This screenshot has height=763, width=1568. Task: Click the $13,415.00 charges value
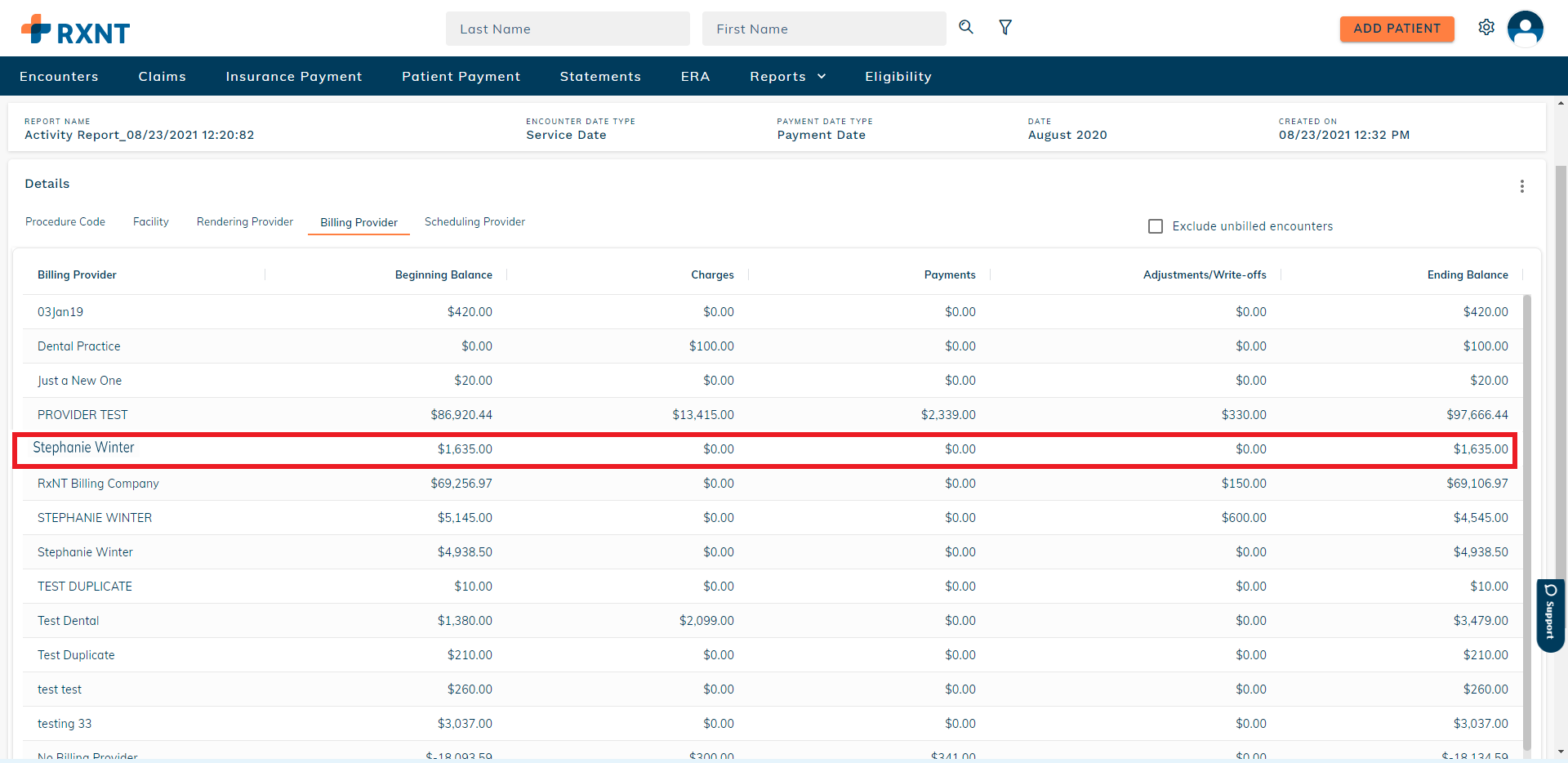pos(703,415)
